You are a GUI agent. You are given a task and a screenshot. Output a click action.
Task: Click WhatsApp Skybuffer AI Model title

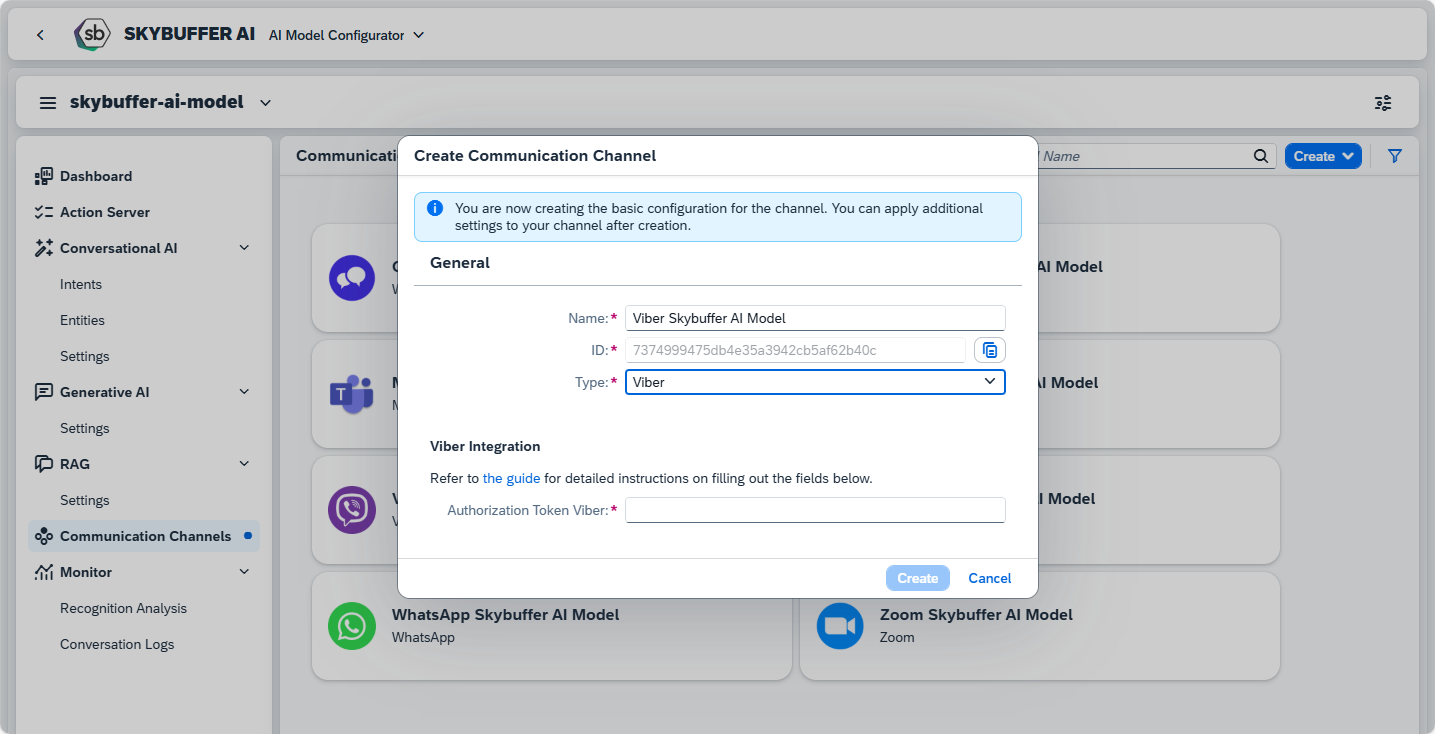[x=506, y=614]
